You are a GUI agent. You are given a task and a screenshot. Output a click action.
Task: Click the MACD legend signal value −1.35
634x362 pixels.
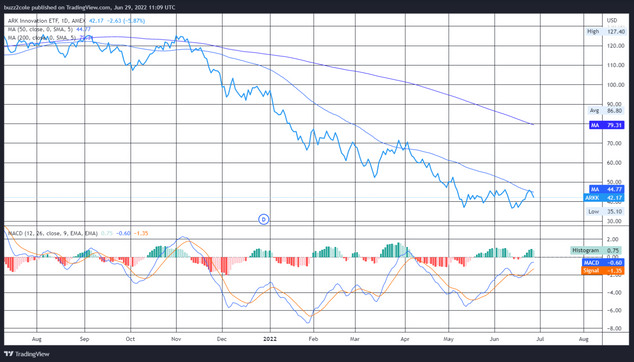click(140, 233)
